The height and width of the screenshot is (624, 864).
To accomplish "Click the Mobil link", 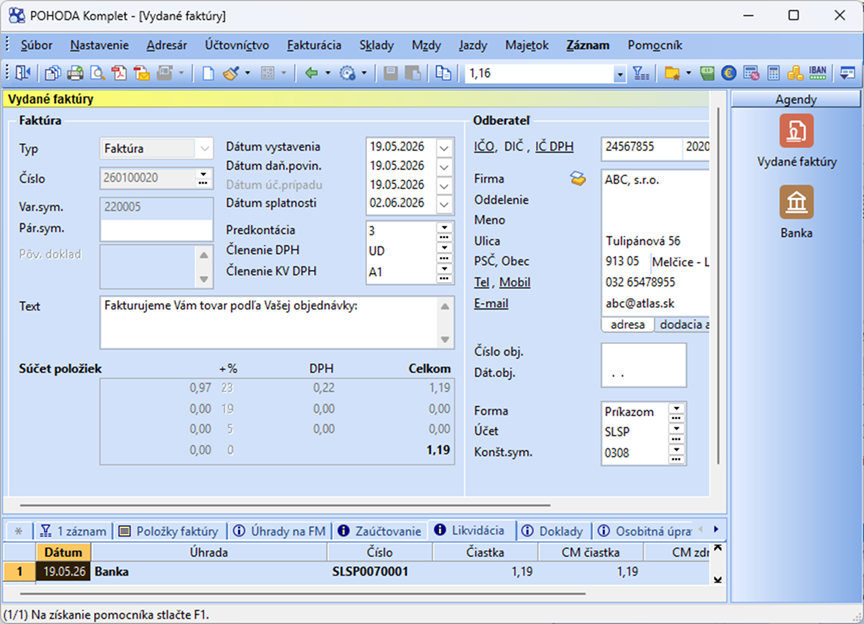I will (515, 282).
